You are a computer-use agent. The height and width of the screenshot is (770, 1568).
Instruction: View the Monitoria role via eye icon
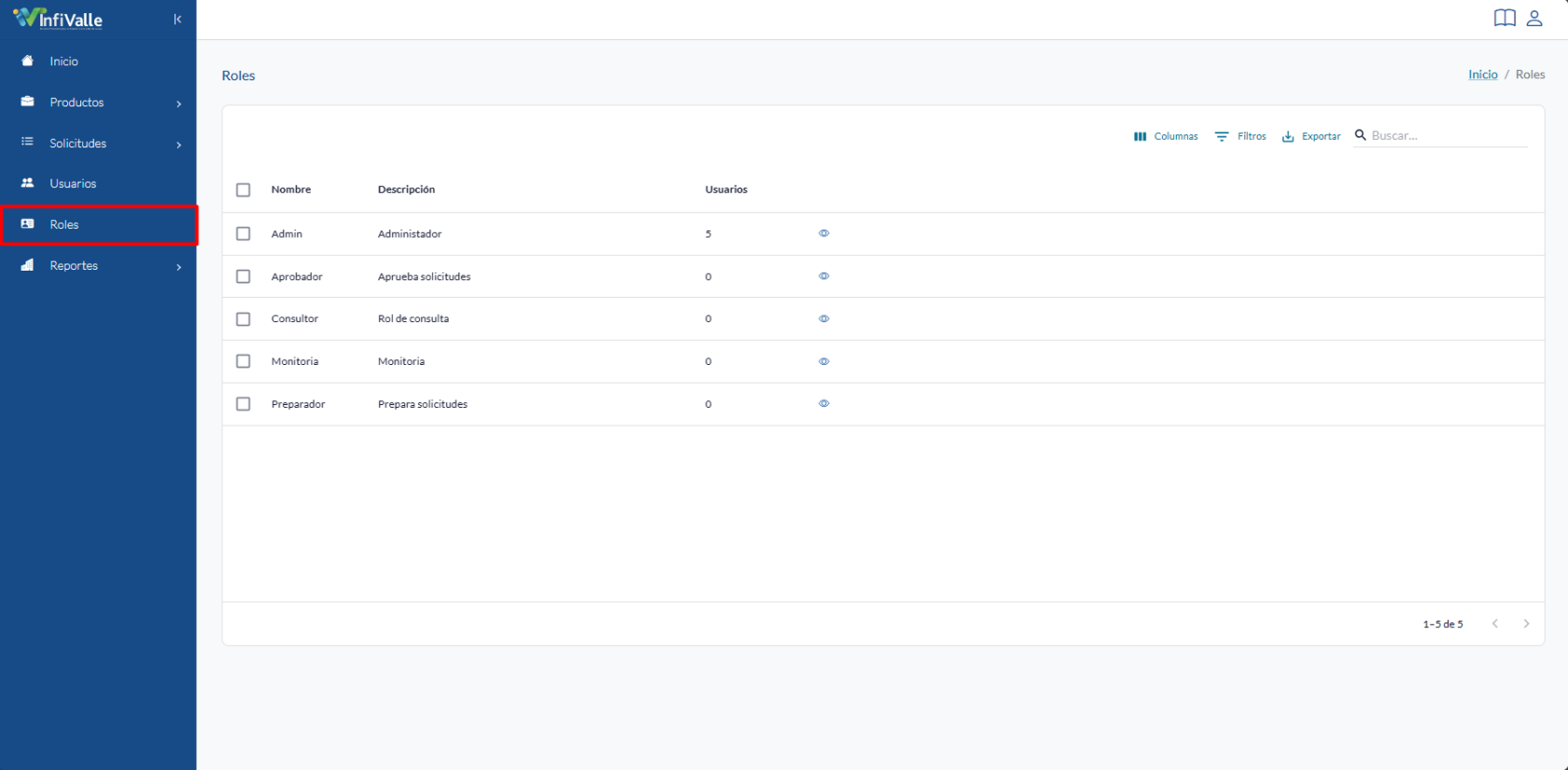[x=824, y=361]
